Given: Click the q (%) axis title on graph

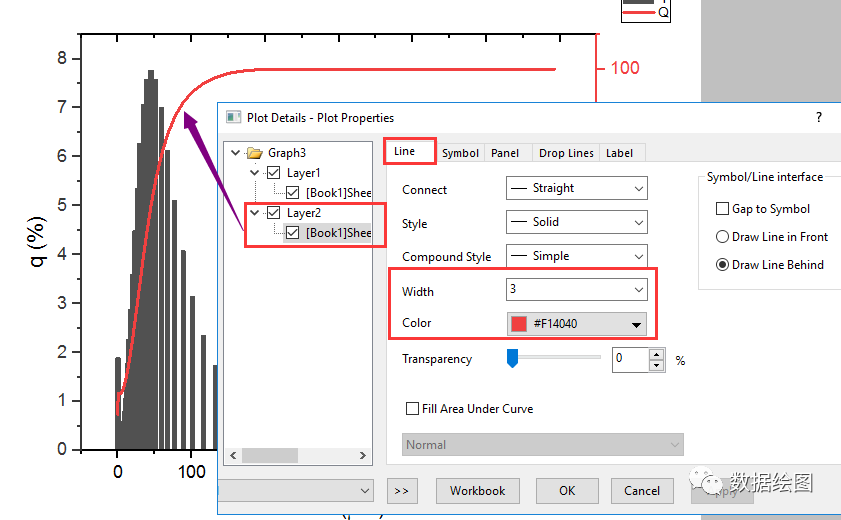Looking at the screenshot, I should (x=37, y=241).
